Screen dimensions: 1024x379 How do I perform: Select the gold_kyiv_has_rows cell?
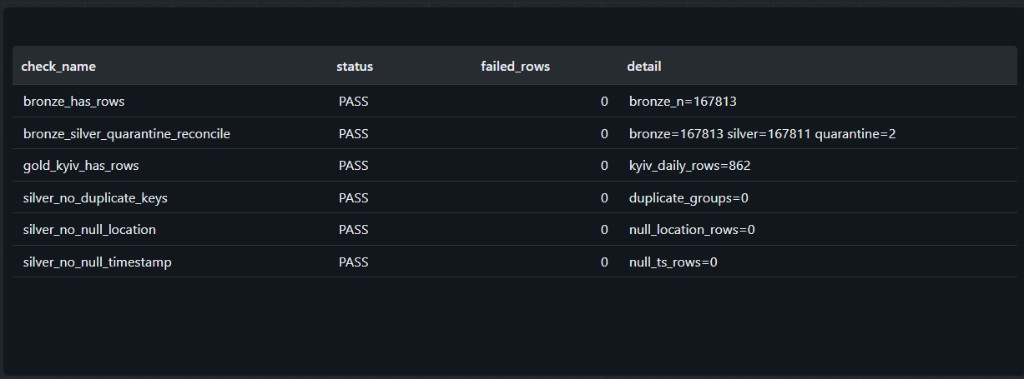click(x=81, y=166)
